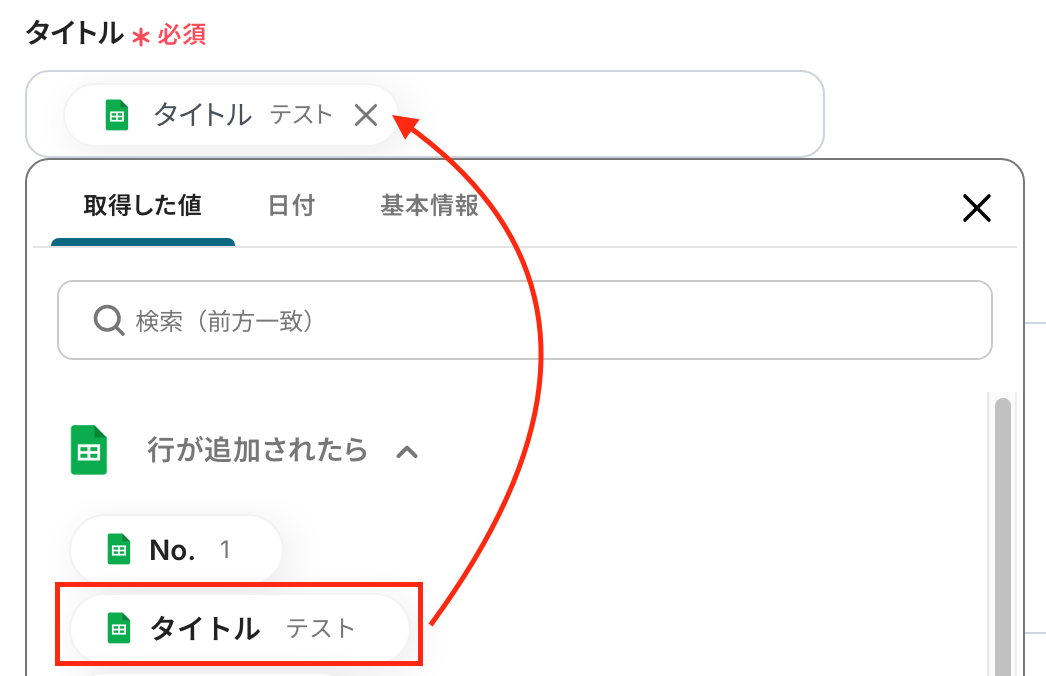The height and width of the screenshot is (676, 1046).
Task: Click the テスト sample value in the タイトル option
Action: (320, 628)
